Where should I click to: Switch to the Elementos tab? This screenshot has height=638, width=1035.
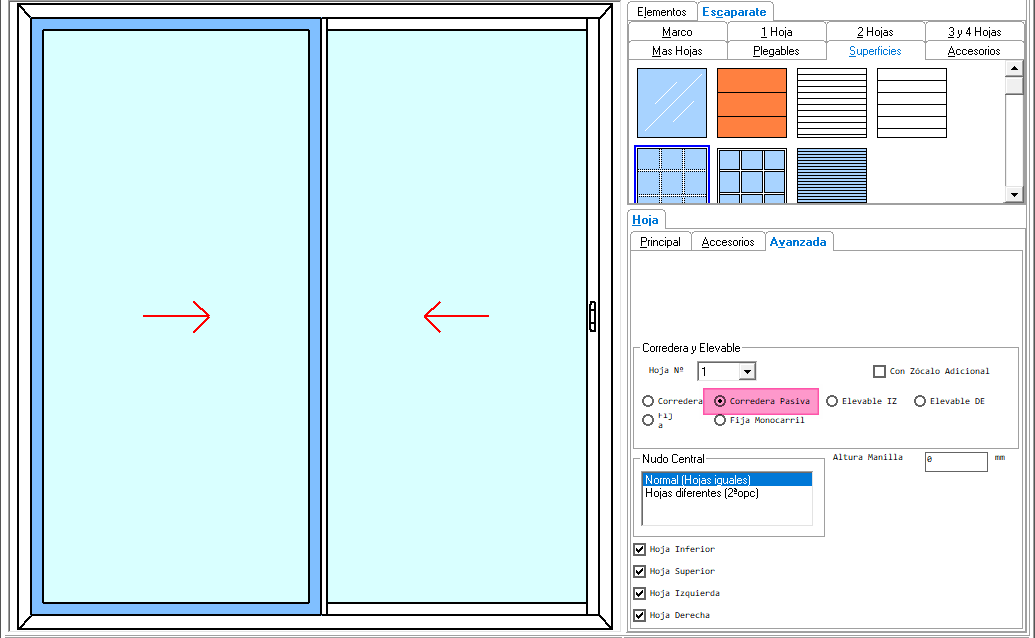(662, 12)
